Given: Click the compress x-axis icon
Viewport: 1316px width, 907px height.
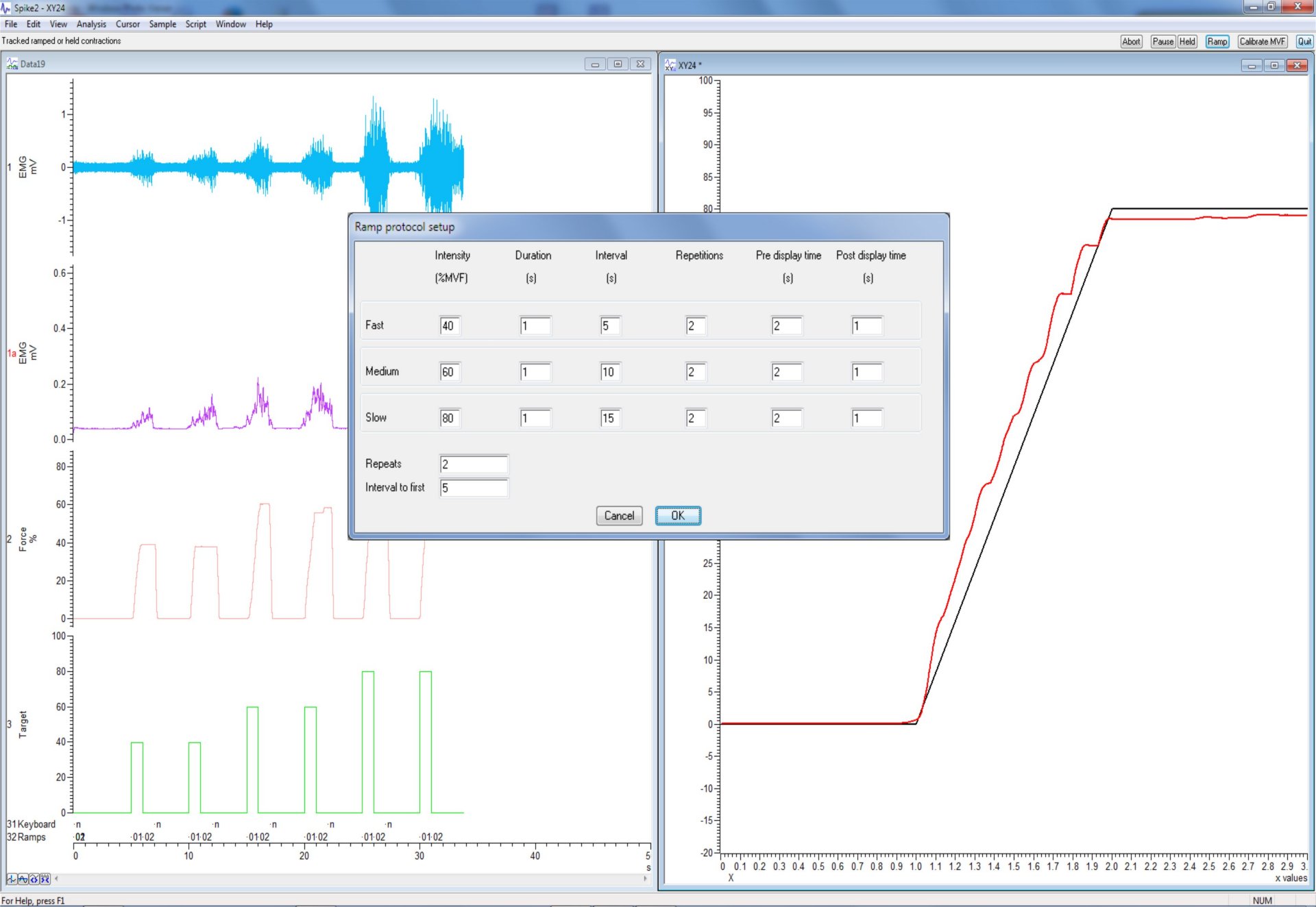Looking at the screenshot, I should (45, 879).
